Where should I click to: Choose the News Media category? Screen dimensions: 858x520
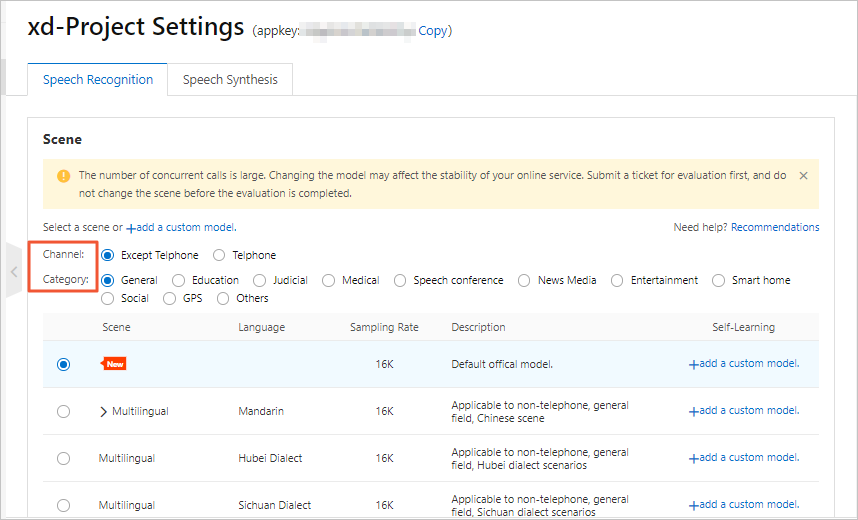pos(524,280)
